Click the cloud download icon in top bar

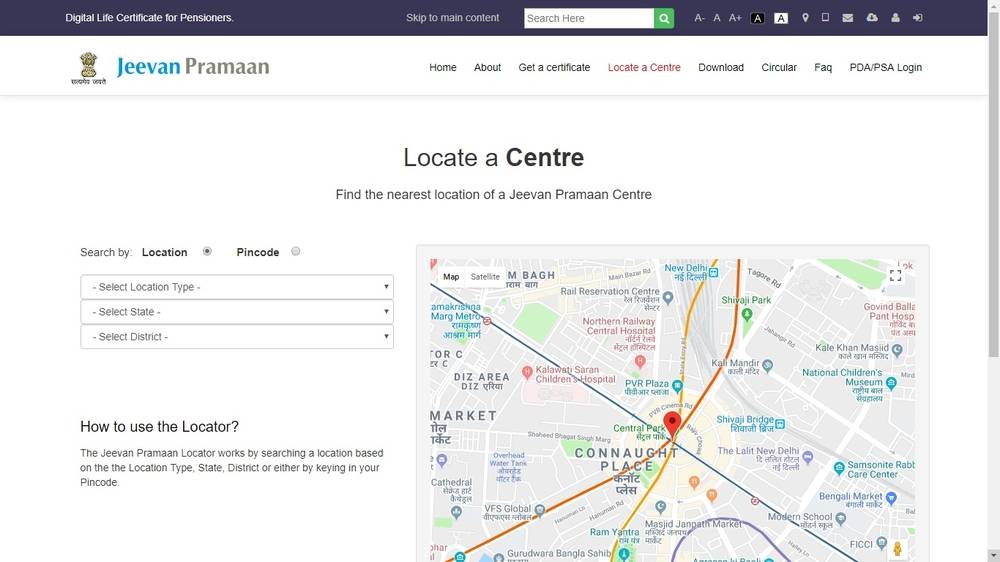pos(872,17)
